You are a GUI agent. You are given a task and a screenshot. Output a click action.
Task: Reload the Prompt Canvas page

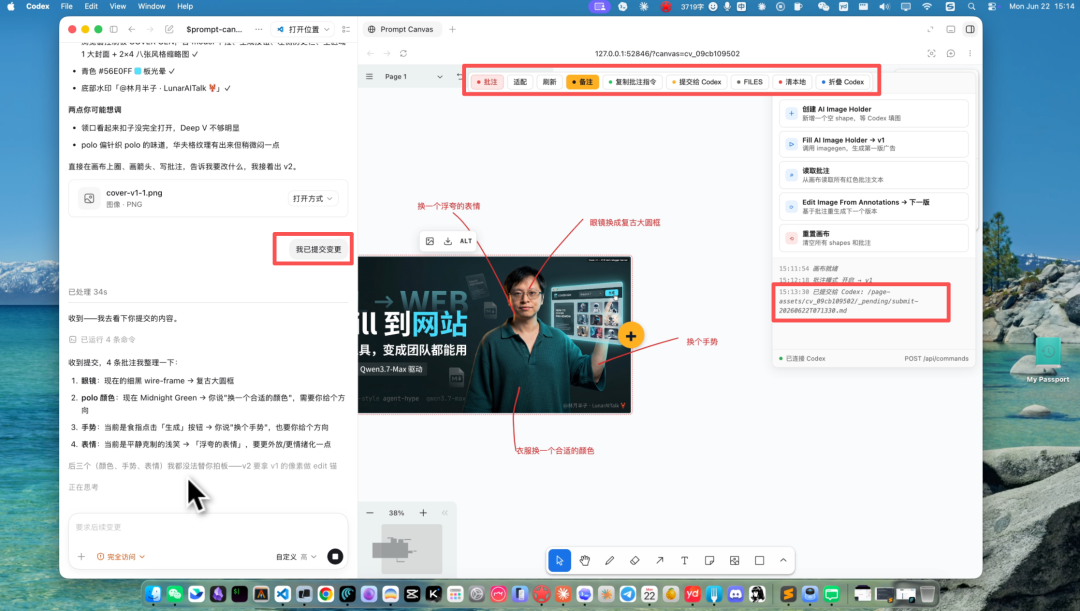point(404,53)
